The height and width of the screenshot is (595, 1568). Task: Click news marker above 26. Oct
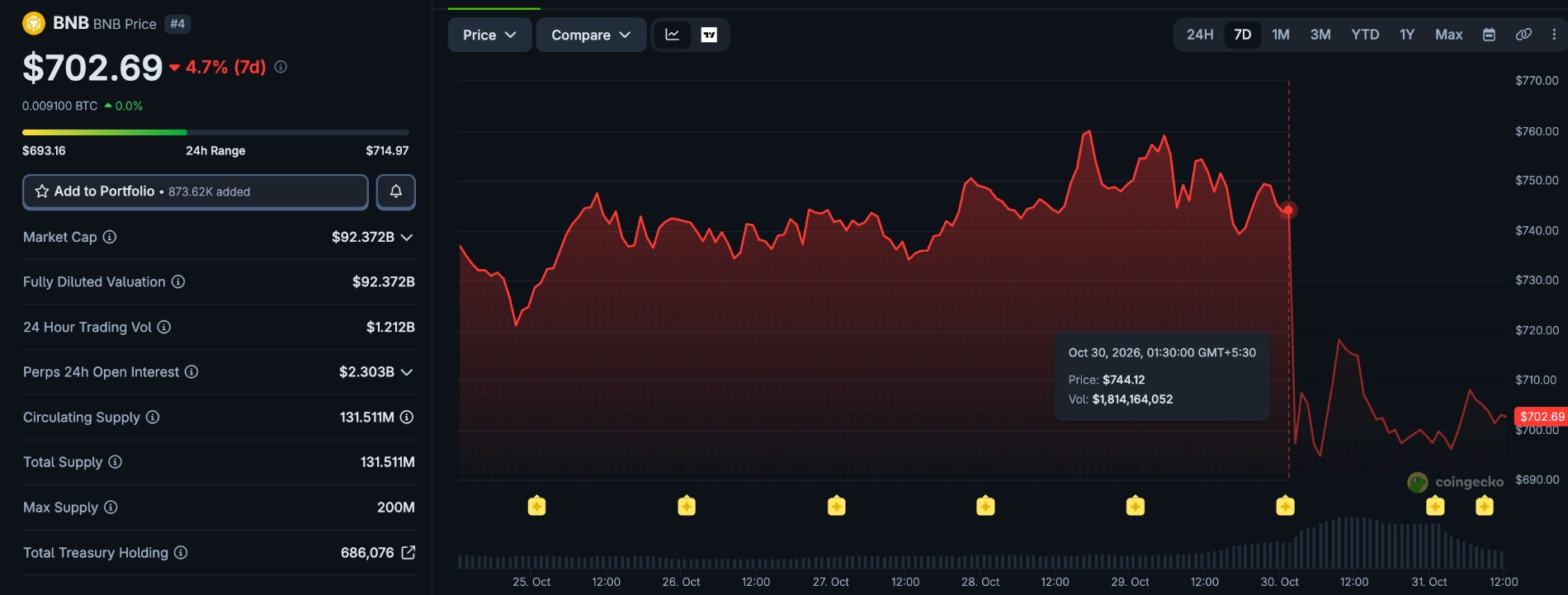687,505
